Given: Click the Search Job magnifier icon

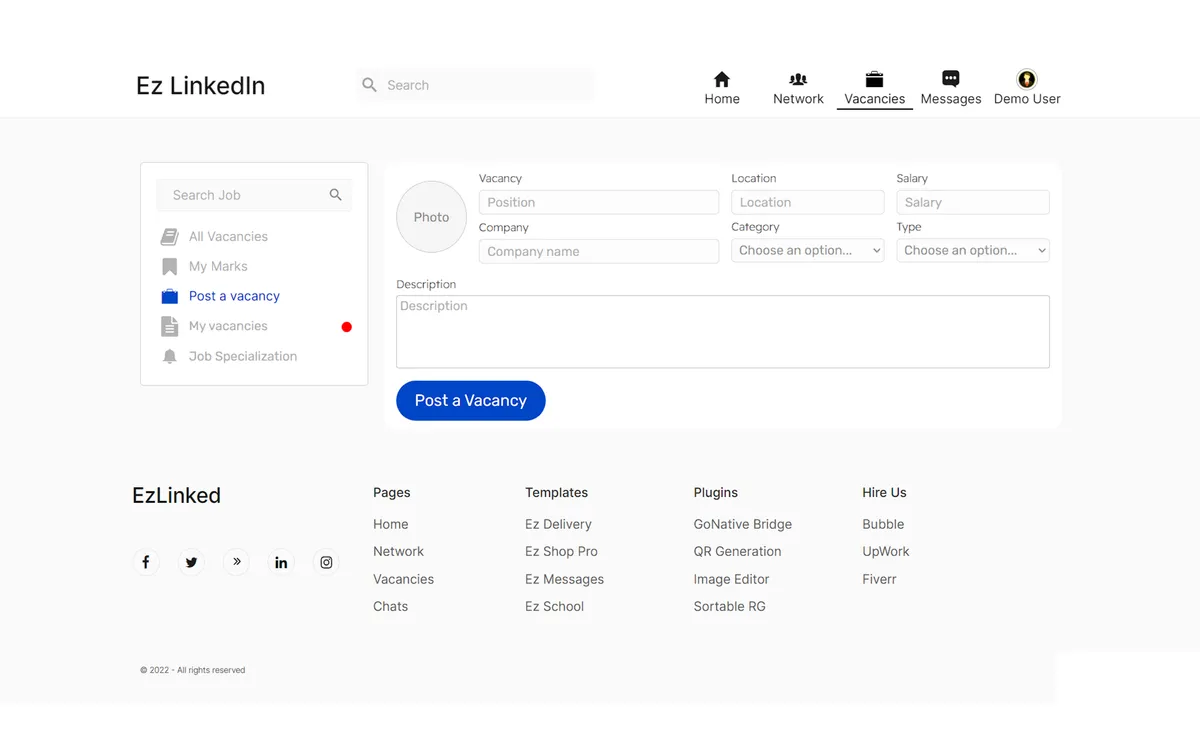Looking at the screenshot, I should pyautogui.click(x=336, y=195).
